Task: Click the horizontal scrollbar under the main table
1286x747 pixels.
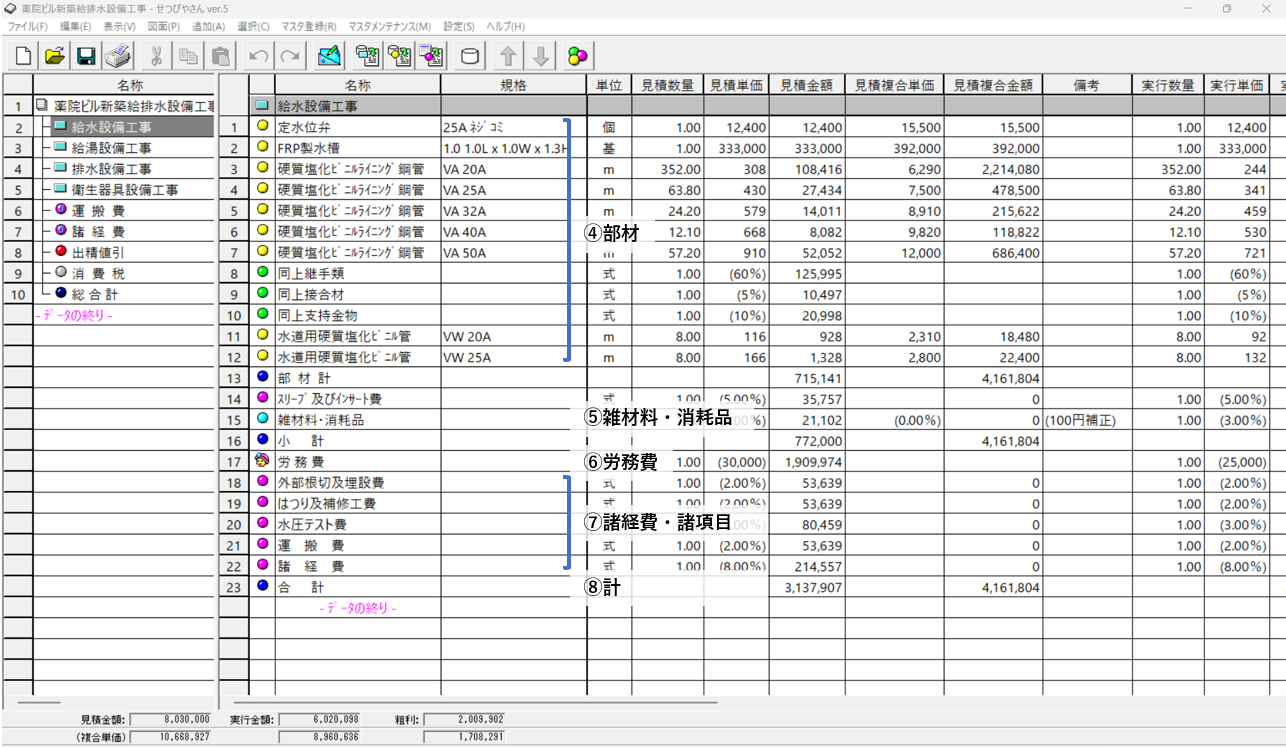Action: pos(470,703)
